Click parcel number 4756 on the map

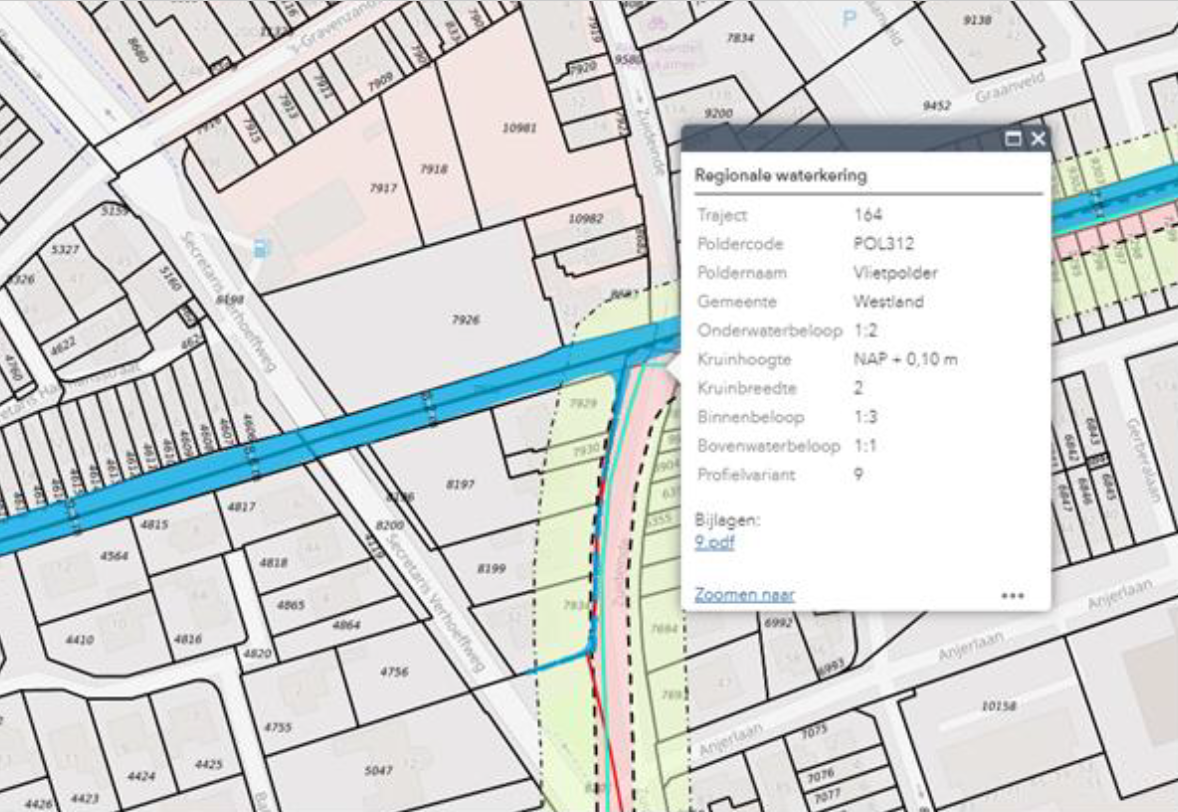pos(394,672)
